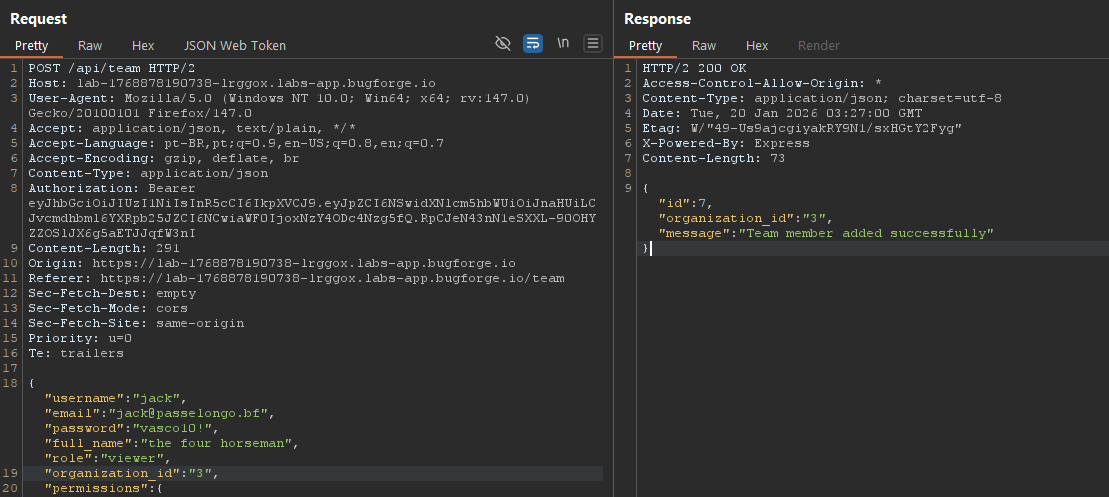The height and width of the screenshot is (497, 1109).
Task: Click the request "organization_id":"3" line
Action: [132, 473]
